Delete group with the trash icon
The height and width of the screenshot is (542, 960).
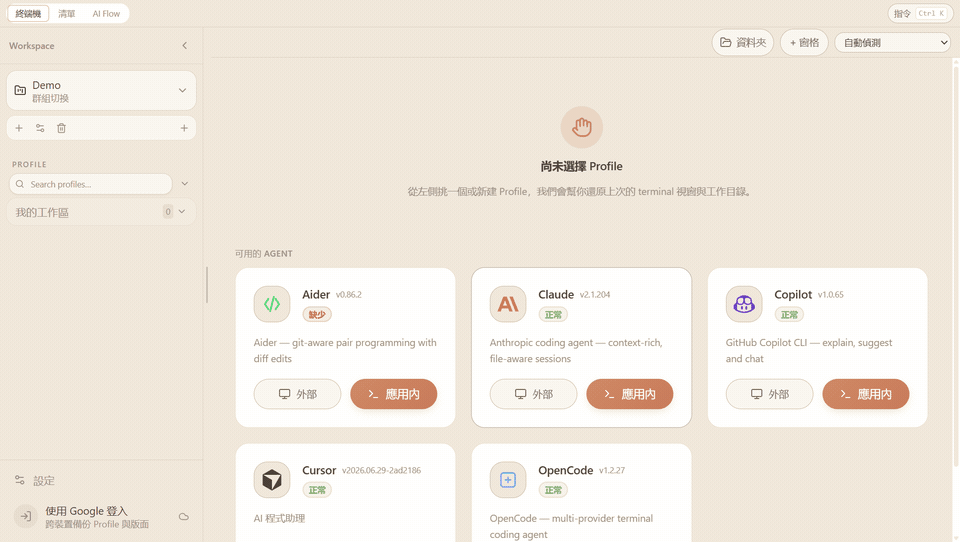[61, 128]
